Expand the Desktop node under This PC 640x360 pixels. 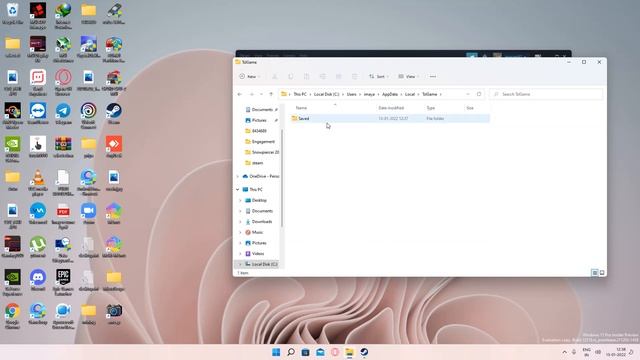point(240,200)
